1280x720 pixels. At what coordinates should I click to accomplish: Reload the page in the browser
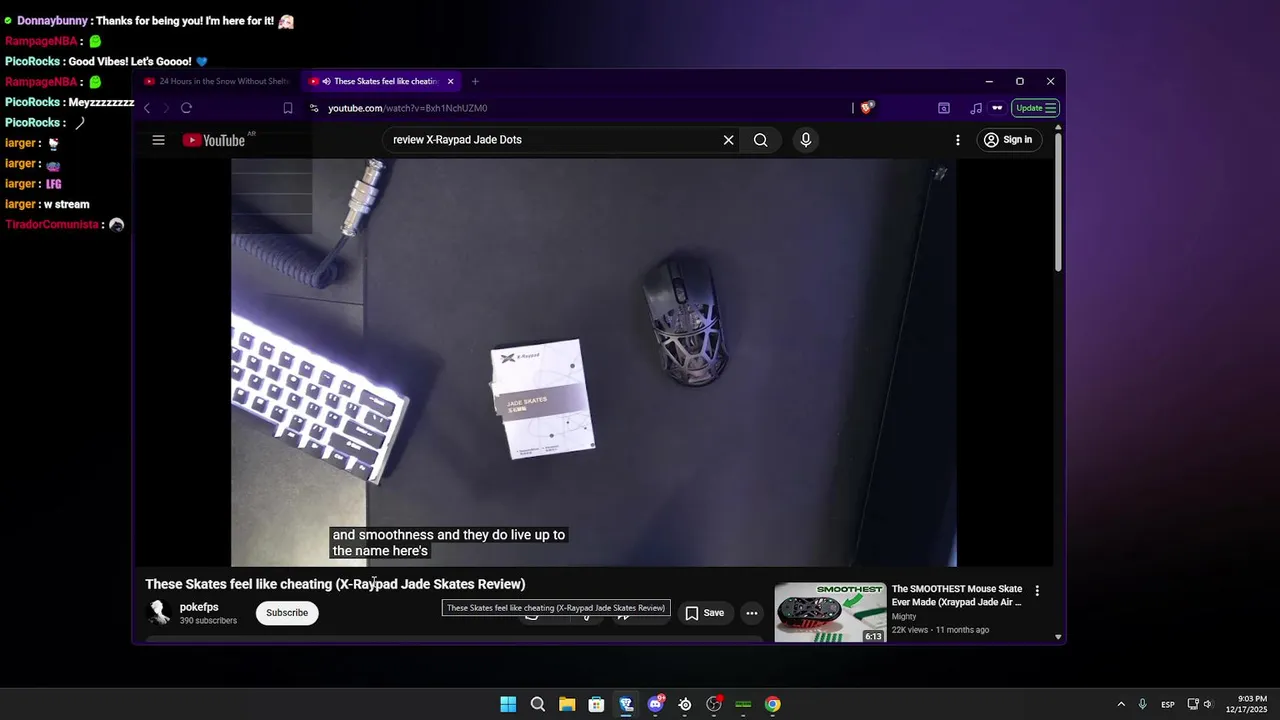click(186, 108)
